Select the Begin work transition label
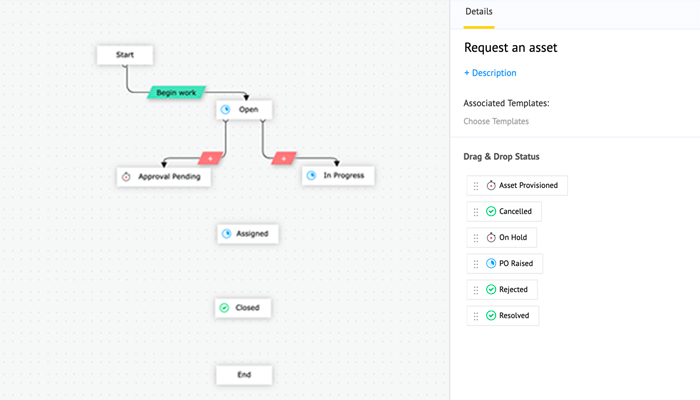700x400 pixels. tap(176, 92)
